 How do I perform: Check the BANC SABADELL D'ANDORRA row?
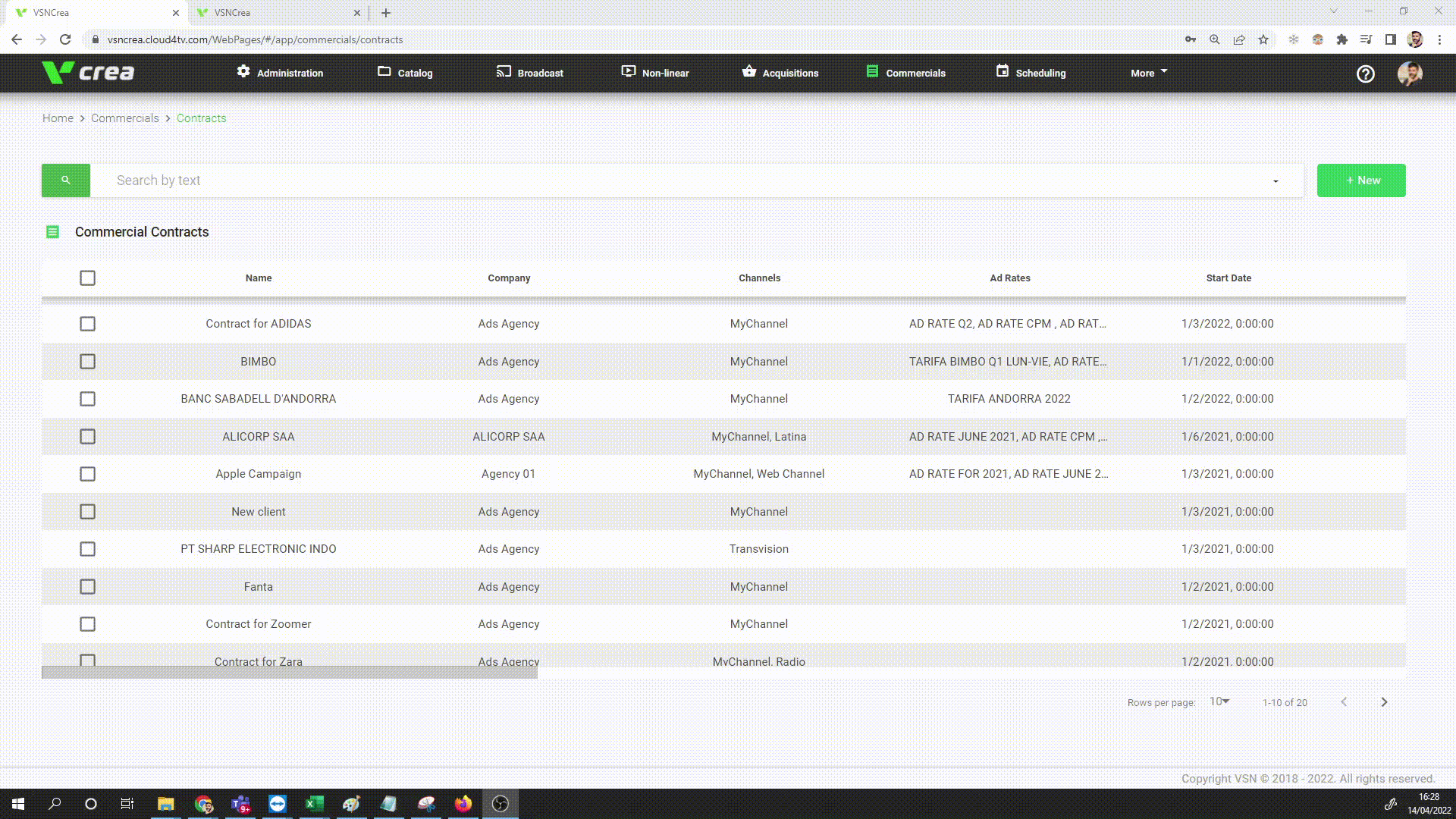click(x=88, y=399)
